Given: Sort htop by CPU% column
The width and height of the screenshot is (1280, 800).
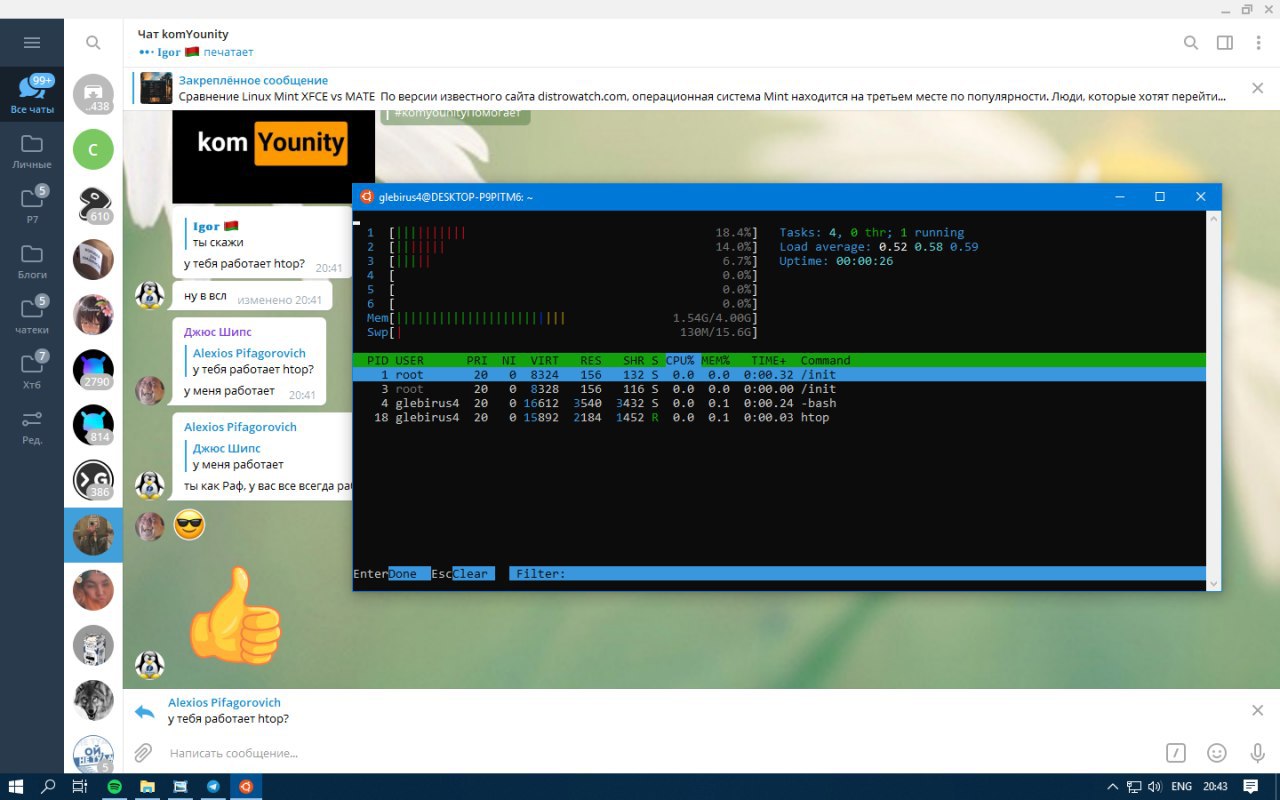Looking at the screenshot, I should [680, 361].
